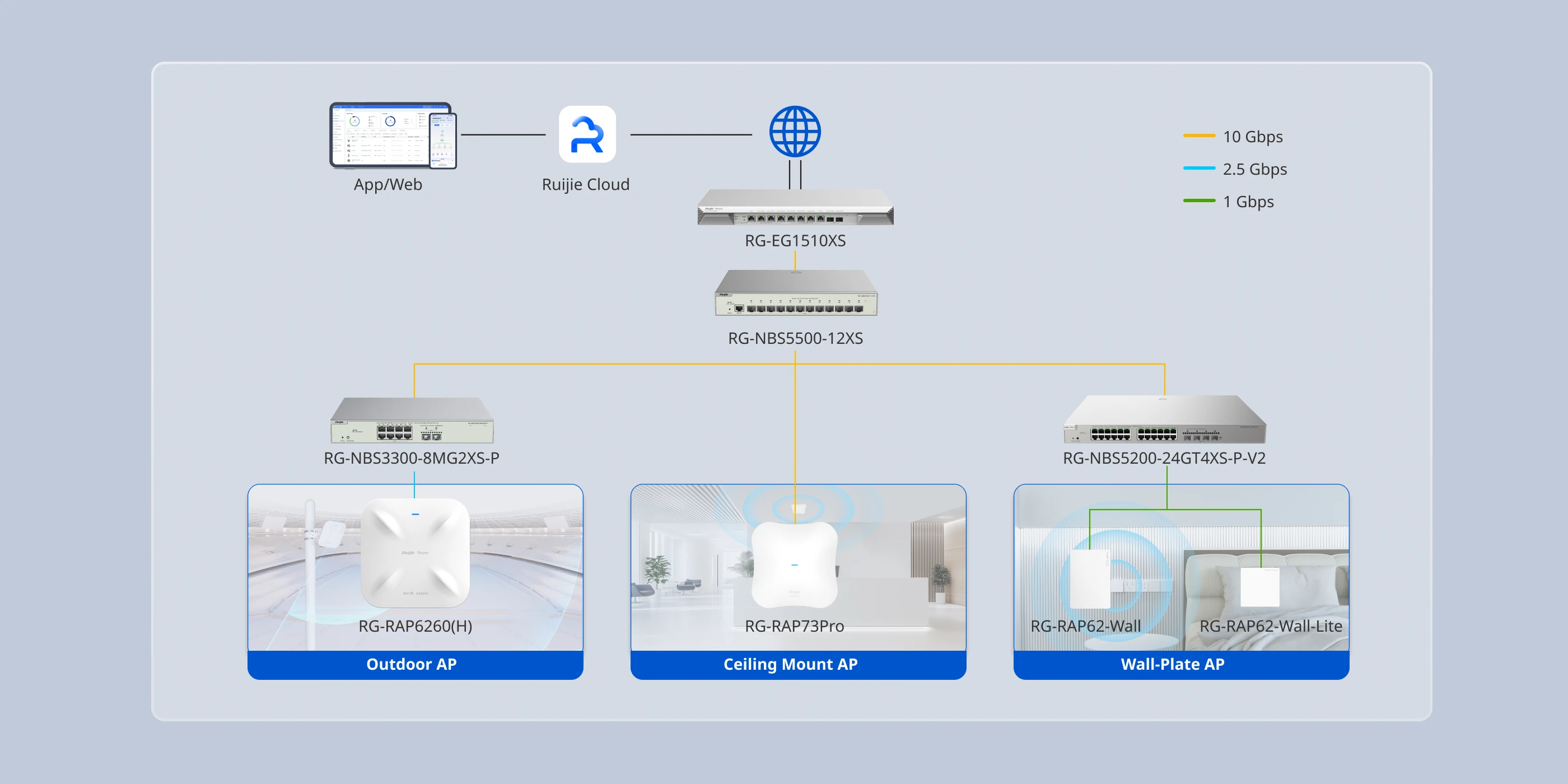Image resolution: width=1568 pixels, height=784 pixels.
Task: Click the 'RG-NBS5500-12XS' label
Action: click(795, 338)
